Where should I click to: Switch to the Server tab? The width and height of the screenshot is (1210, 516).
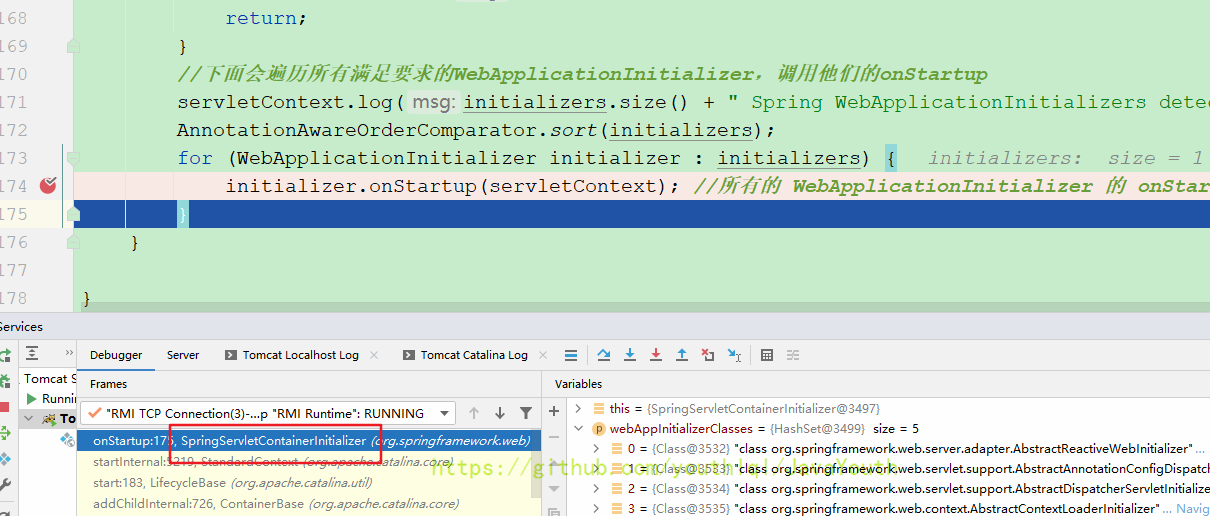click(x=183, y=355)
